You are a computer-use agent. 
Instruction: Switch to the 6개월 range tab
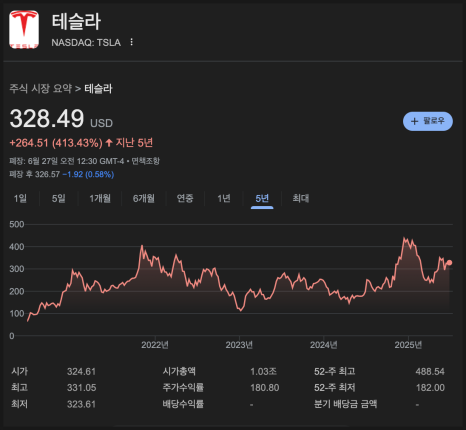(x=144, y=199)
